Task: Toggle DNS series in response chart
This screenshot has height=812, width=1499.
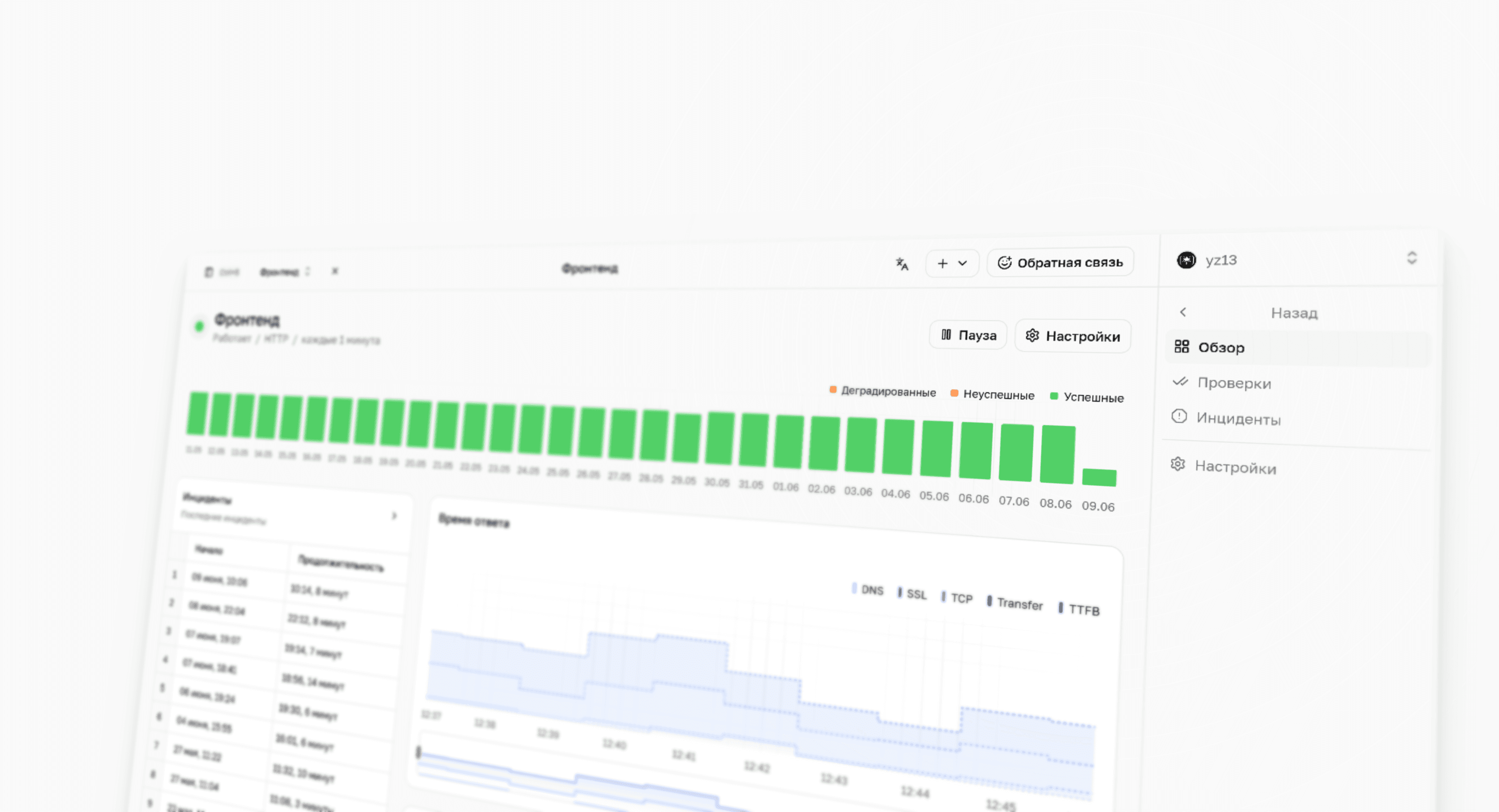Action: [x=868, y=590]
